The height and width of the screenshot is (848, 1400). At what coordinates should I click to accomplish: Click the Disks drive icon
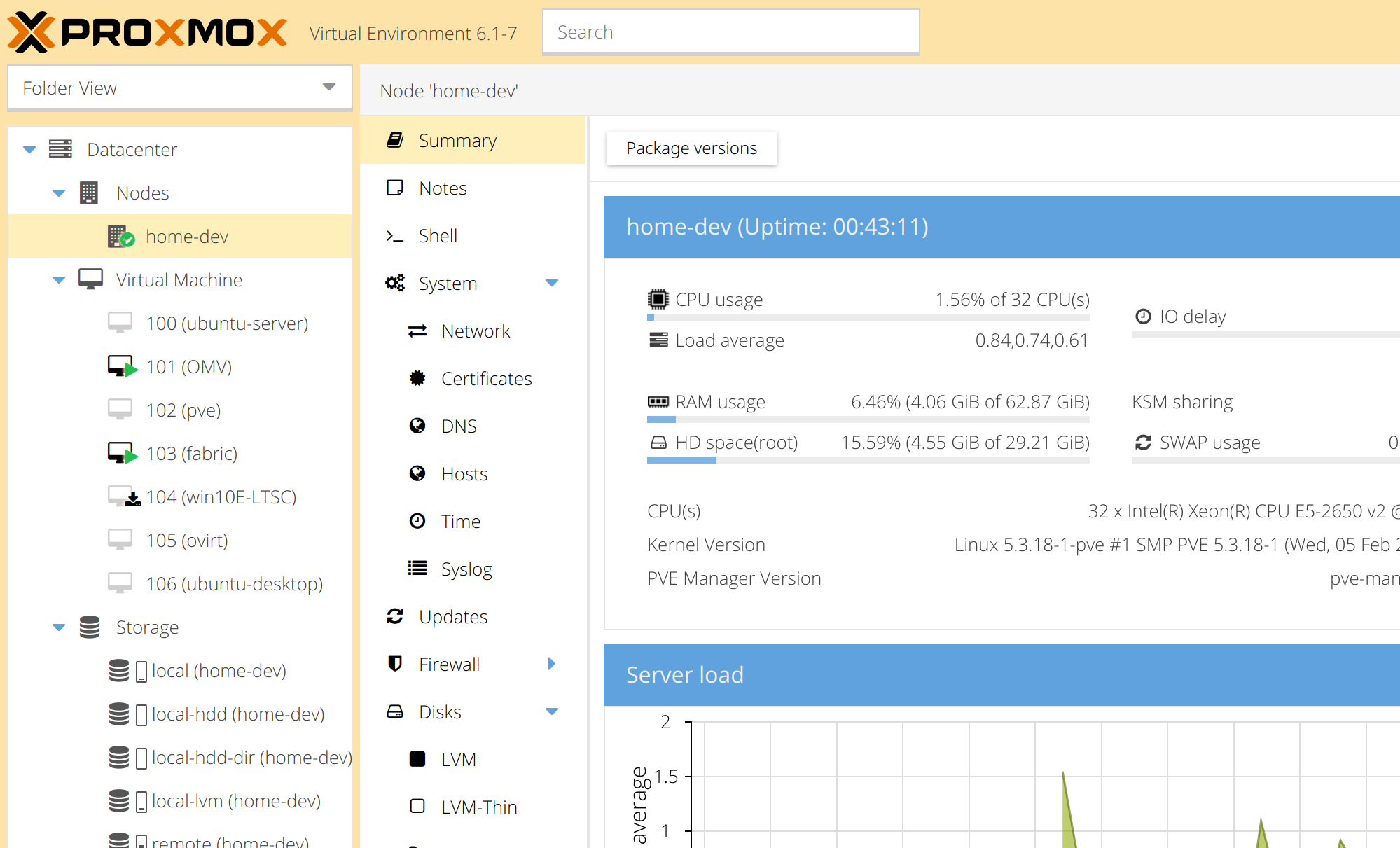point(395,711)
